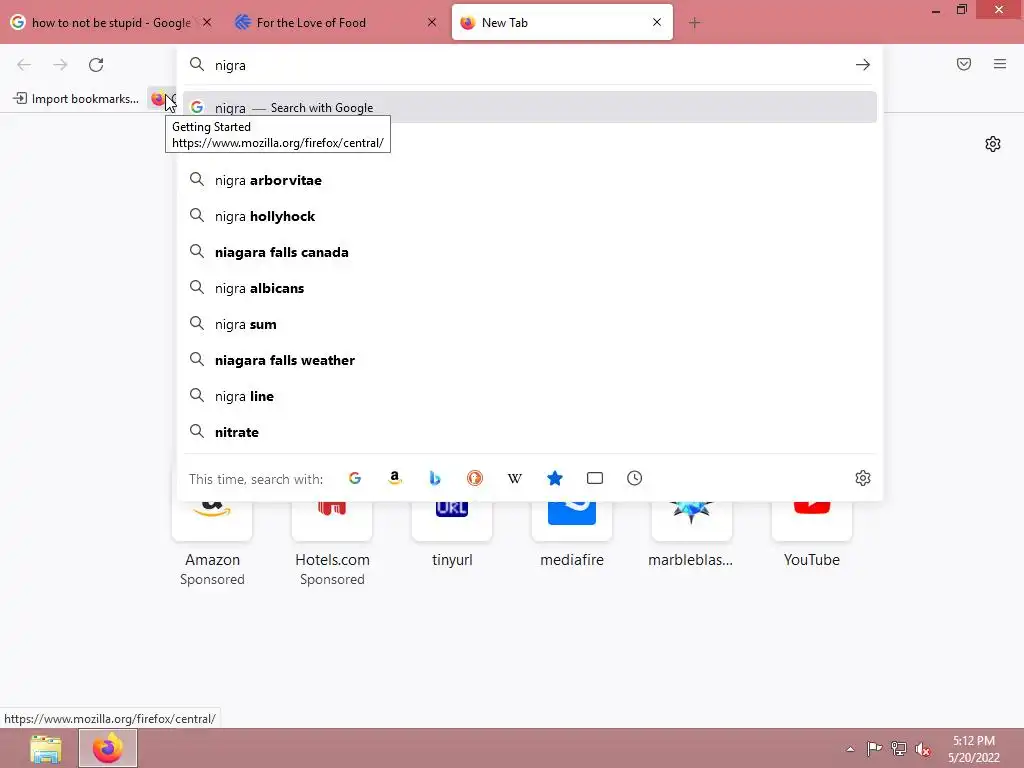The height and width of the screenshot is (768, 1024).
Task: Open the new tab page settings gear
Action: pos(993,144)
